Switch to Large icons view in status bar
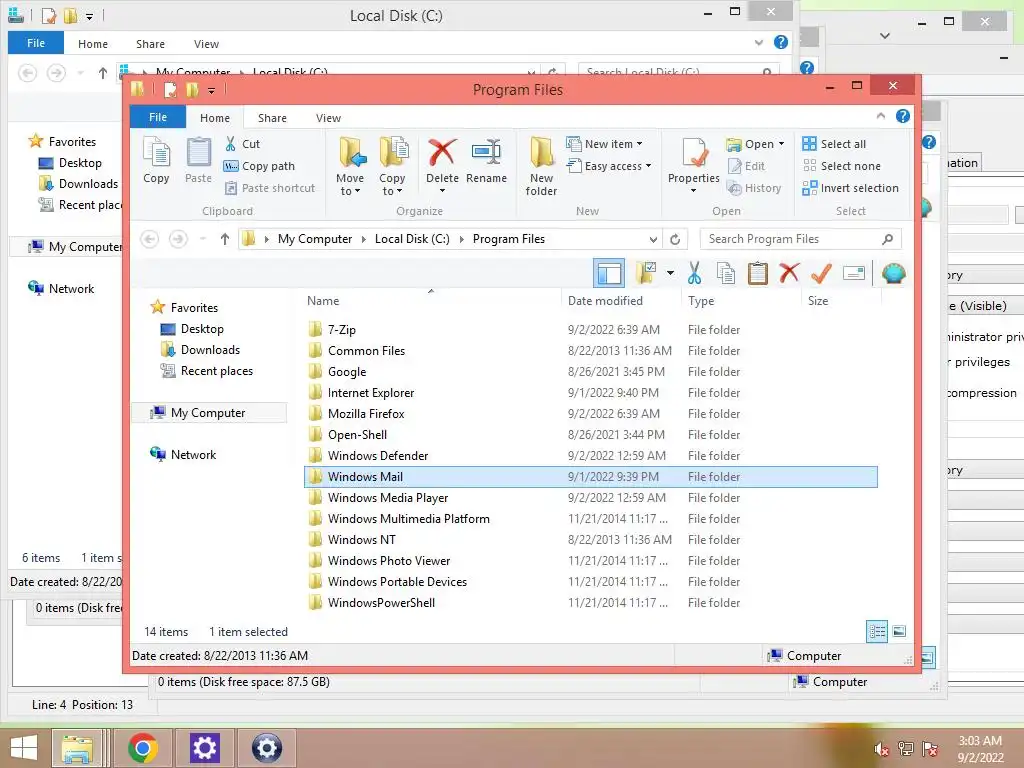The width and height of the screenshot is (1024, 768). click(x=899, y=631)
